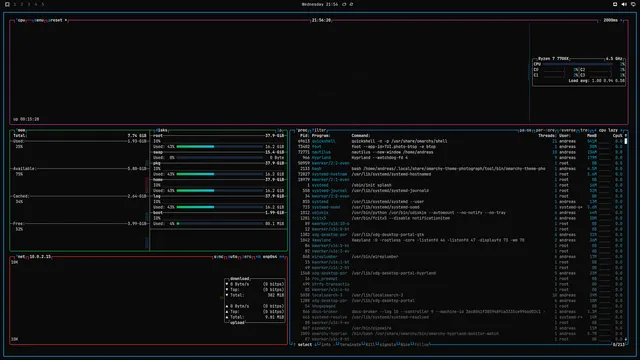Select the systemd-journald process row
The width and height of the screenshot is (640, 360).
pyautogui.click(x=460, y=191)
